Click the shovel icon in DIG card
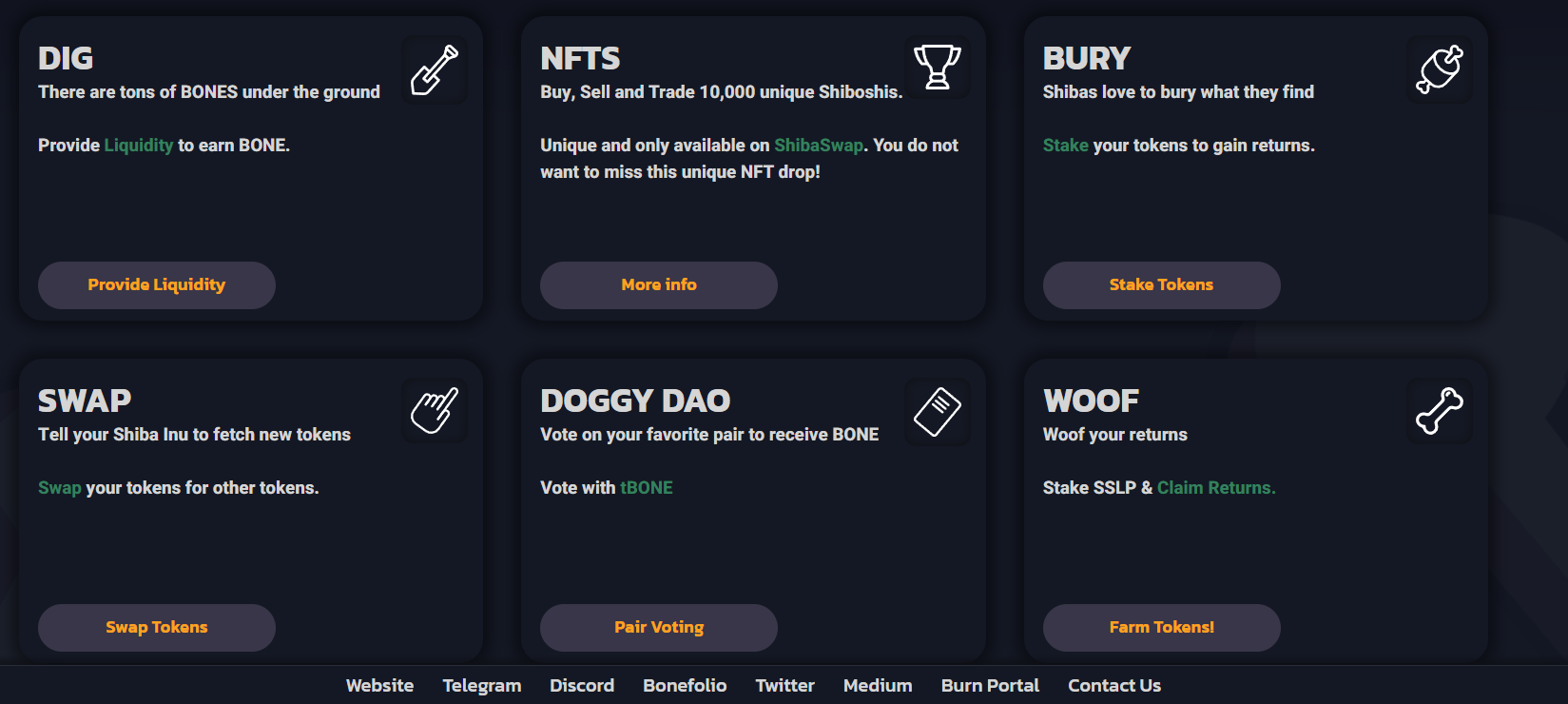This screenshot has height=704, width=1568. pos(434,69)
